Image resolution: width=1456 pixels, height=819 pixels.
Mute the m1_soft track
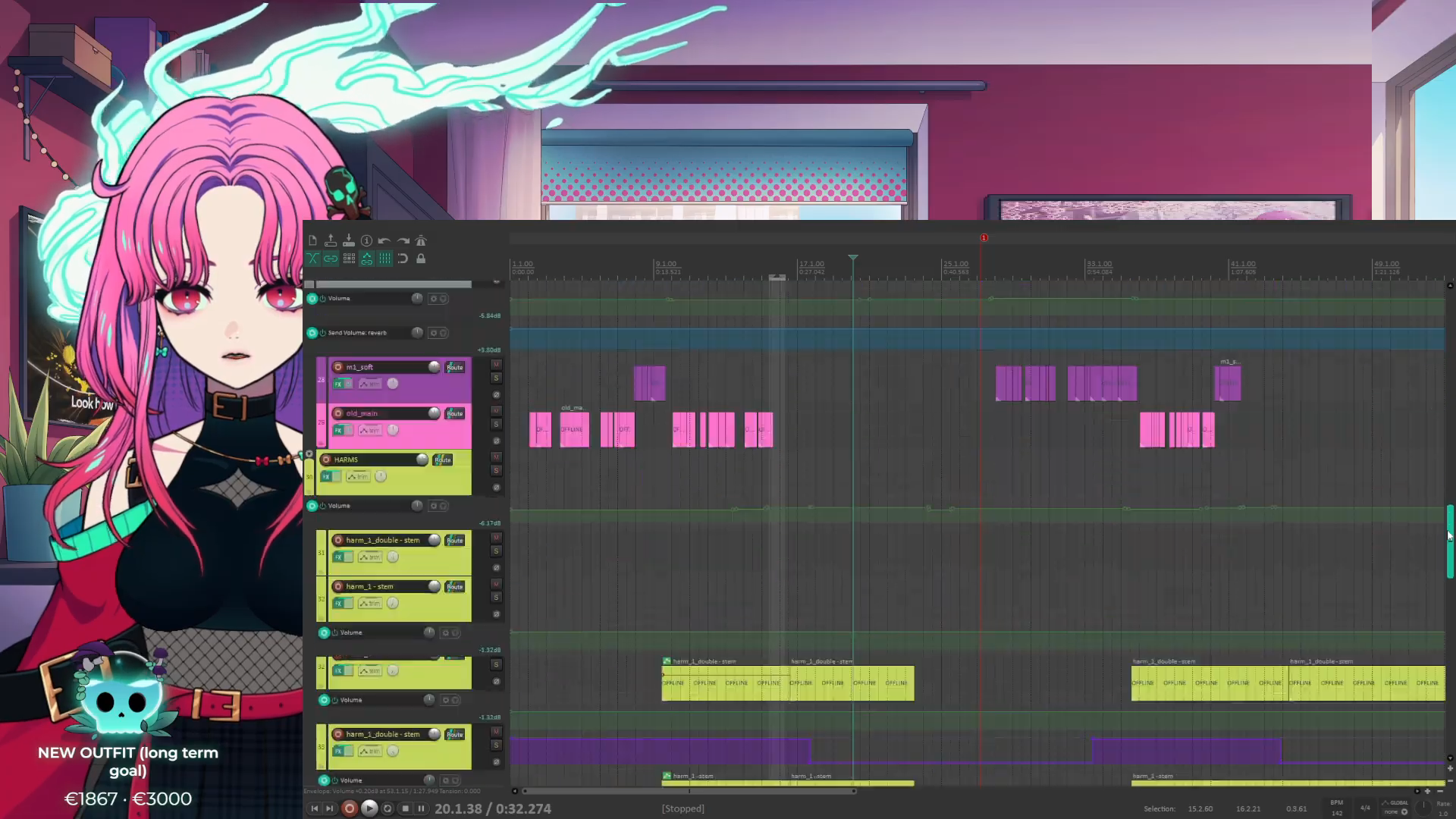[496, 365]
